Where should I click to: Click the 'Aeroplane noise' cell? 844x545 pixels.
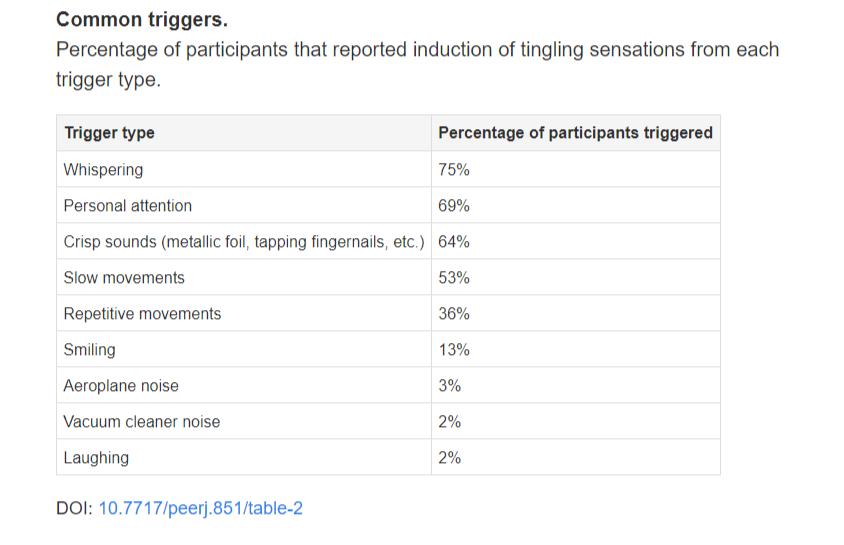pyautogui.click(x=121, y=386)
